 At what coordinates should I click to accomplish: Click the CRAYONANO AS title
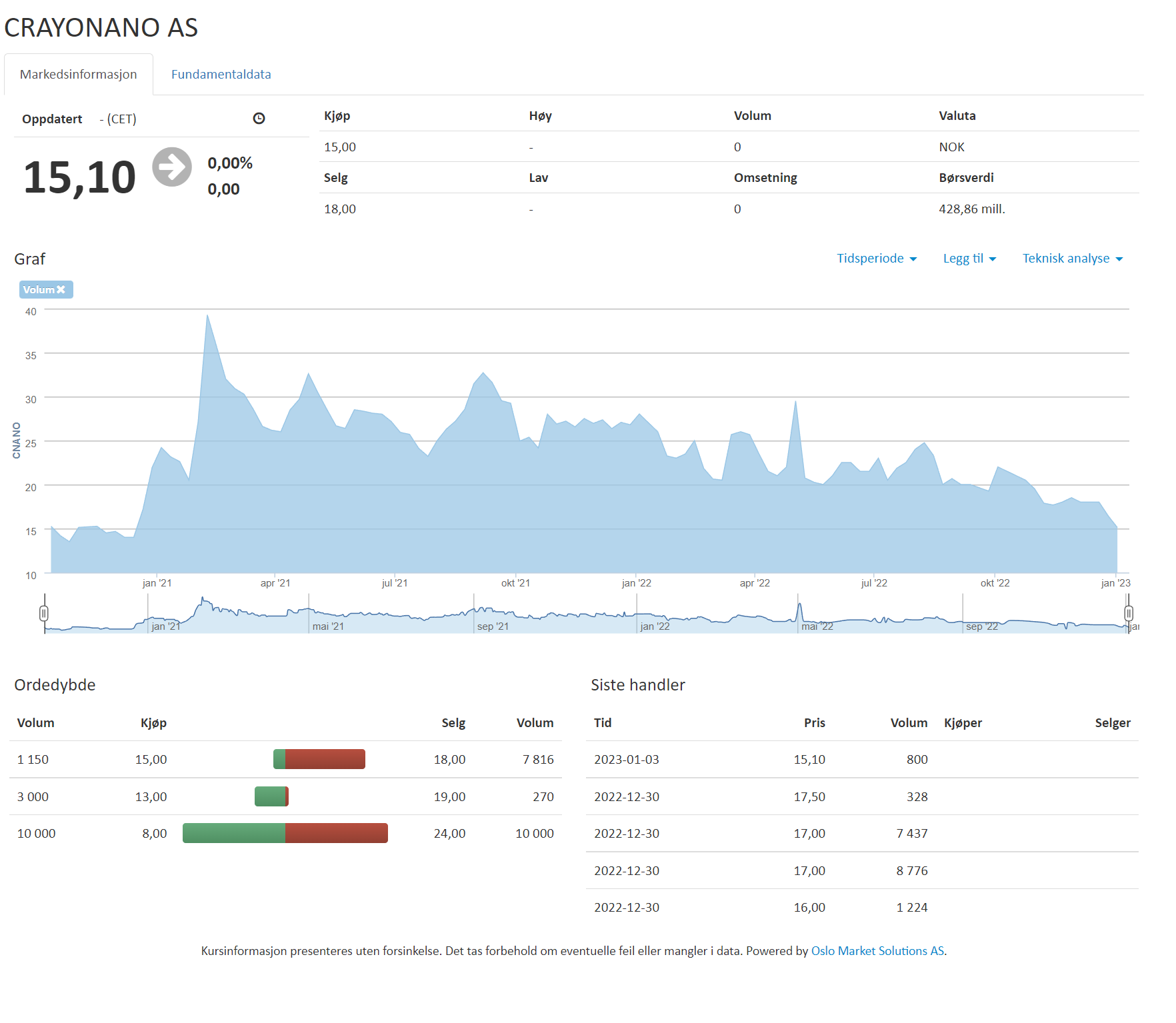(101, 27)
